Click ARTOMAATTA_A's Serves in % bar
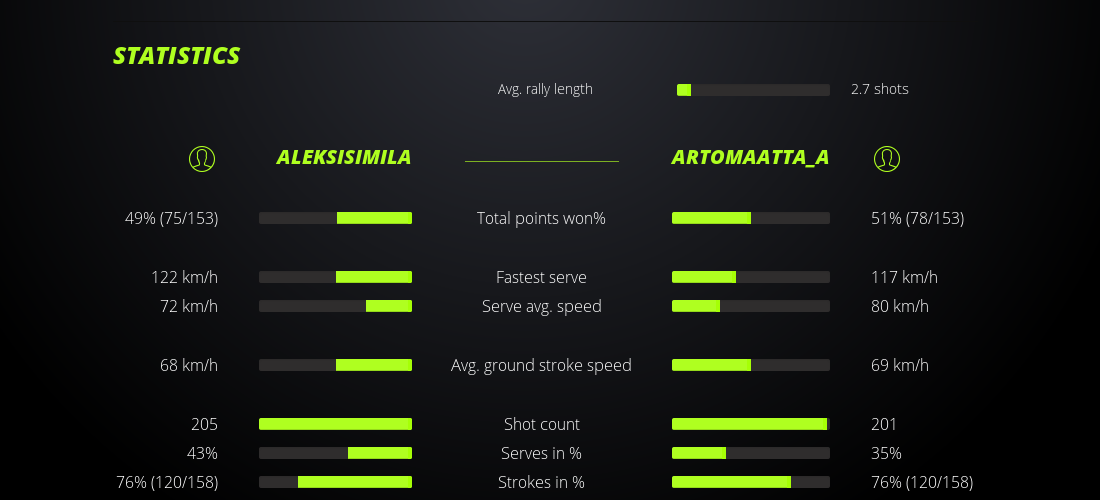The image size is (1100, 500). pyautogui.click(x=751, y=453)
